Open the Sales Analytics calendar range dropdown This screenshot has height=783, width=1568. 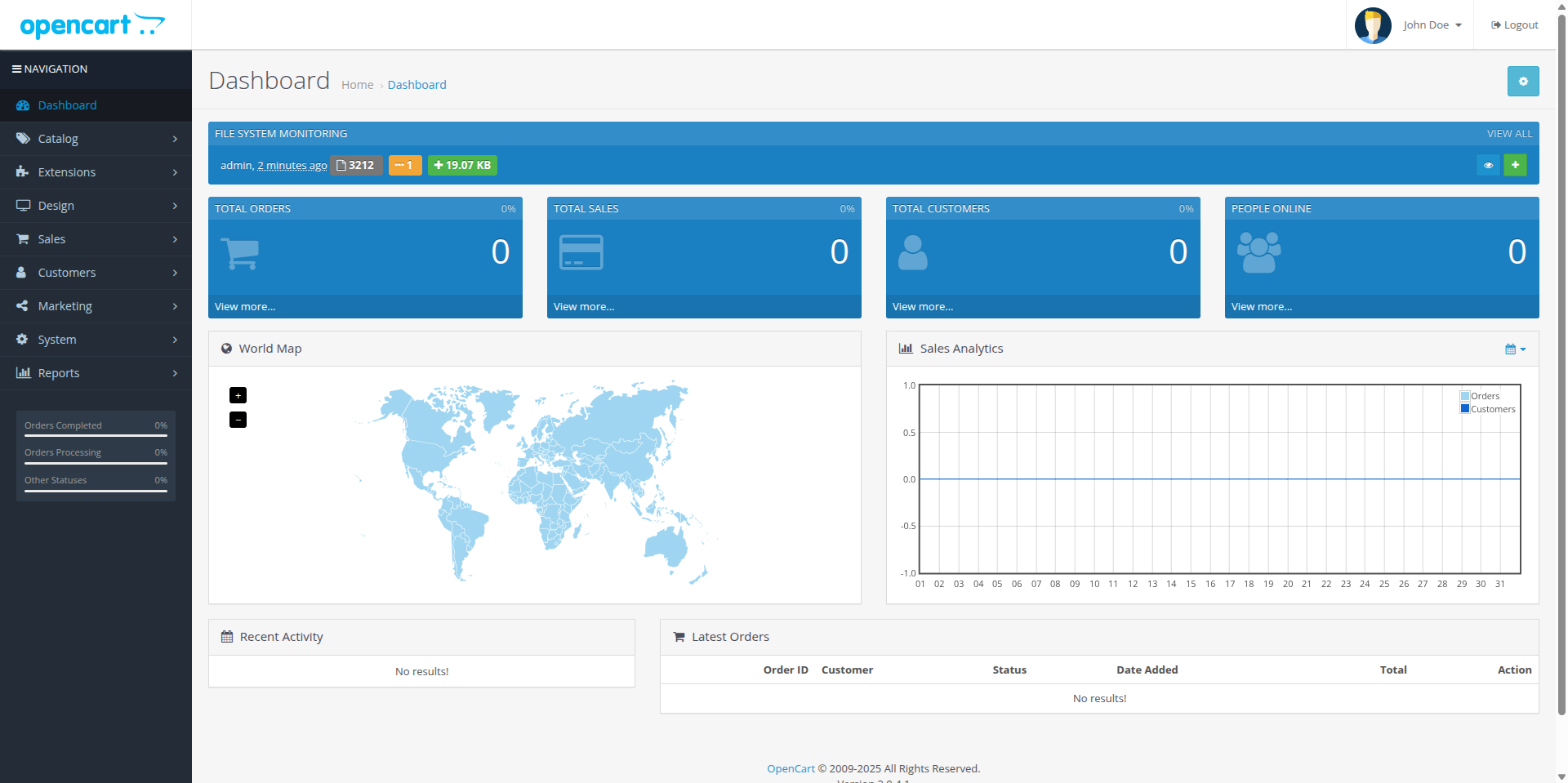pyautogui.click(x=1515, y=349)
